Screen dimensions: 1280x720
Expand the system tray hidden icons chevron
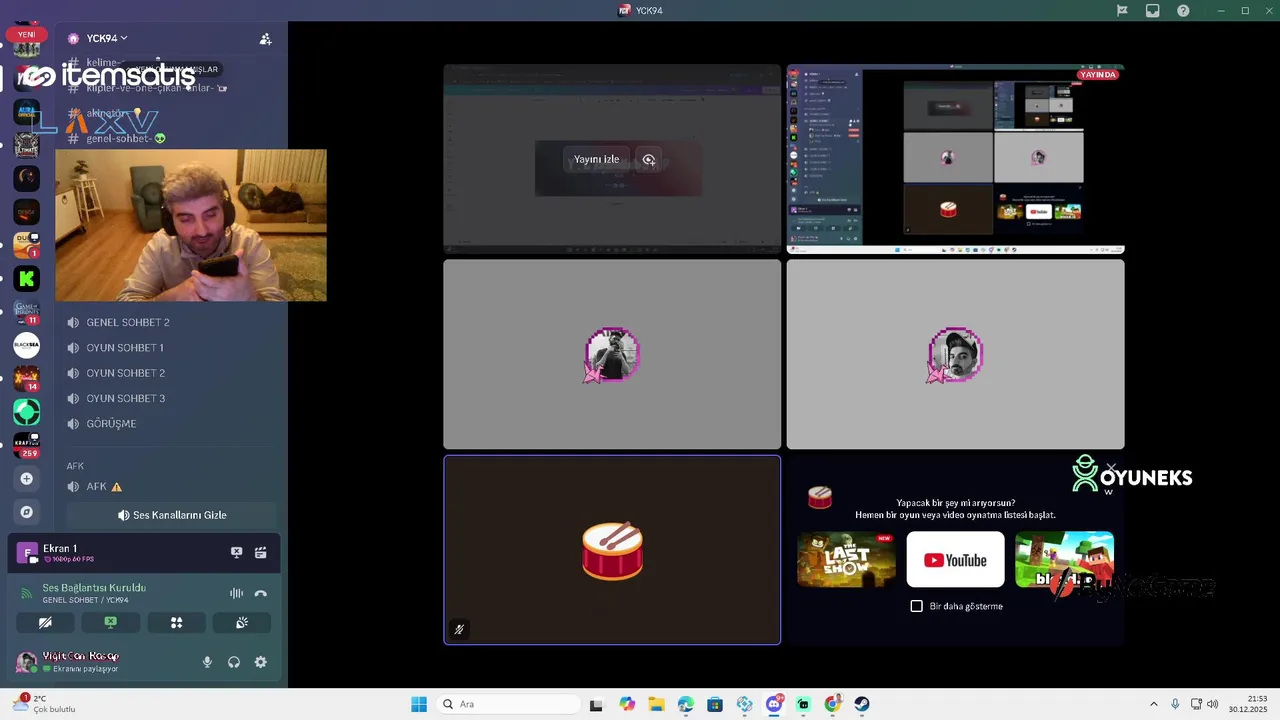click(1153, 704)
